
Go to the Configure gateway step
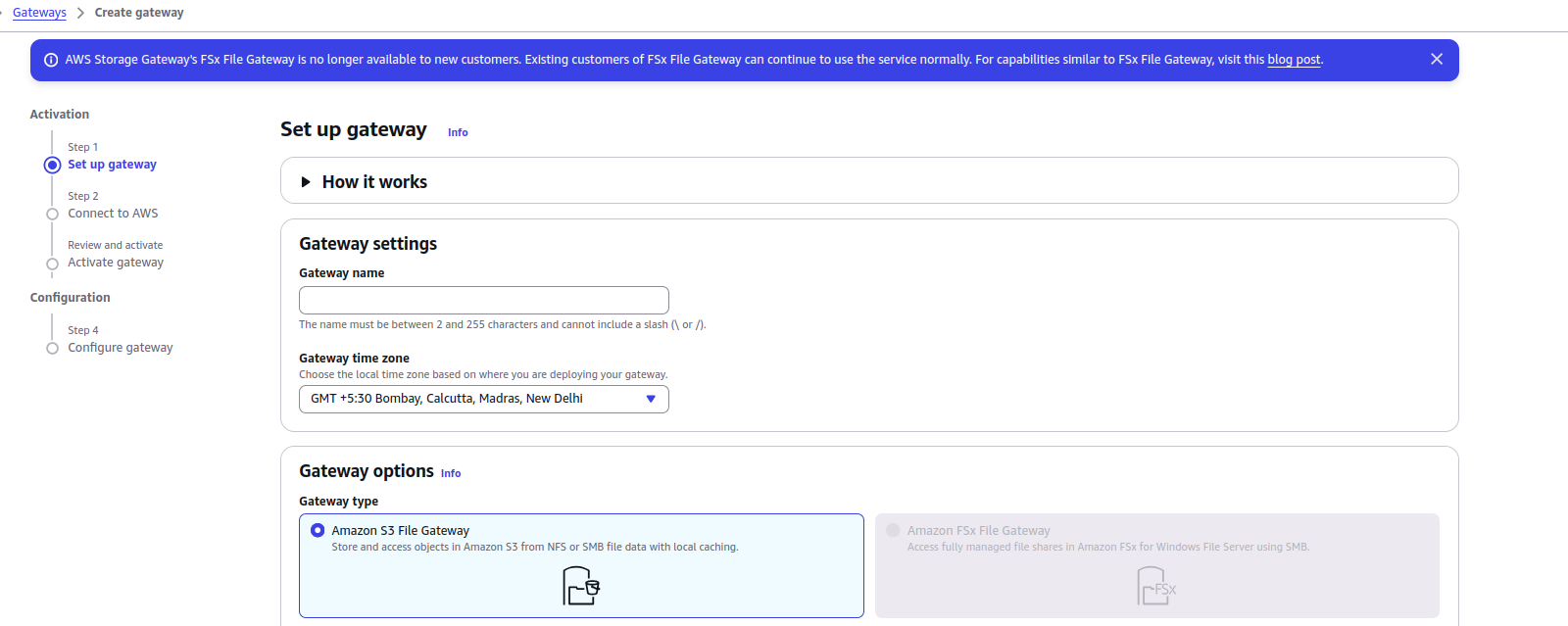pyautogui.click(x=121, y=348)
